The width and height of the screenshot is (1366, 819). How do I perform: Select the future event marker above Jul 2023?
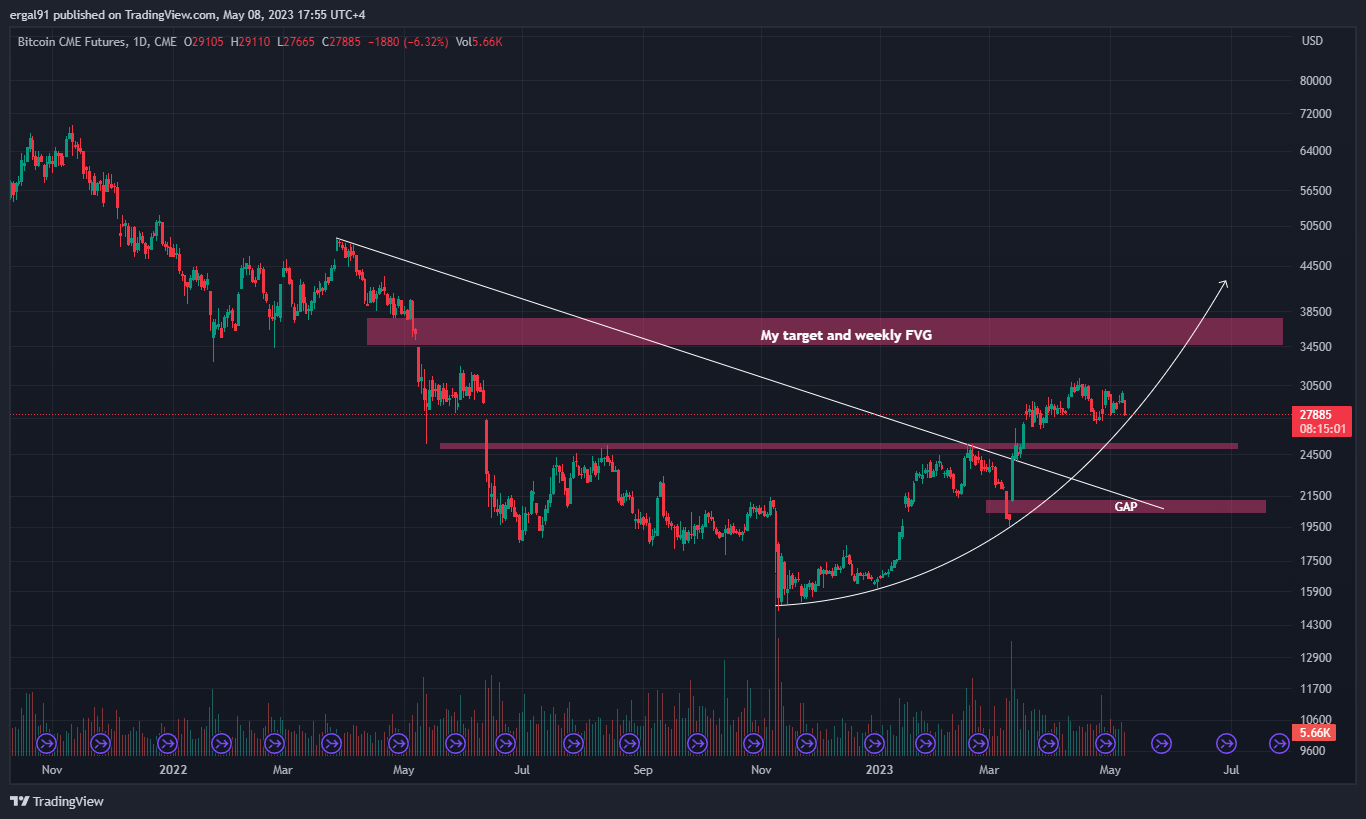click(1226, 743)
